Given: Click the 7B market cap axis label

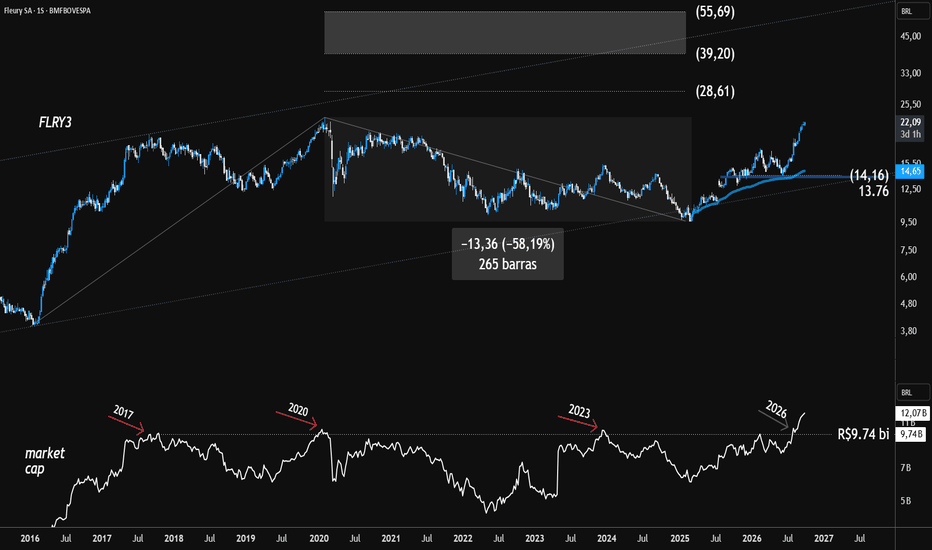Looking at the screenshot, I should (905, 468).
